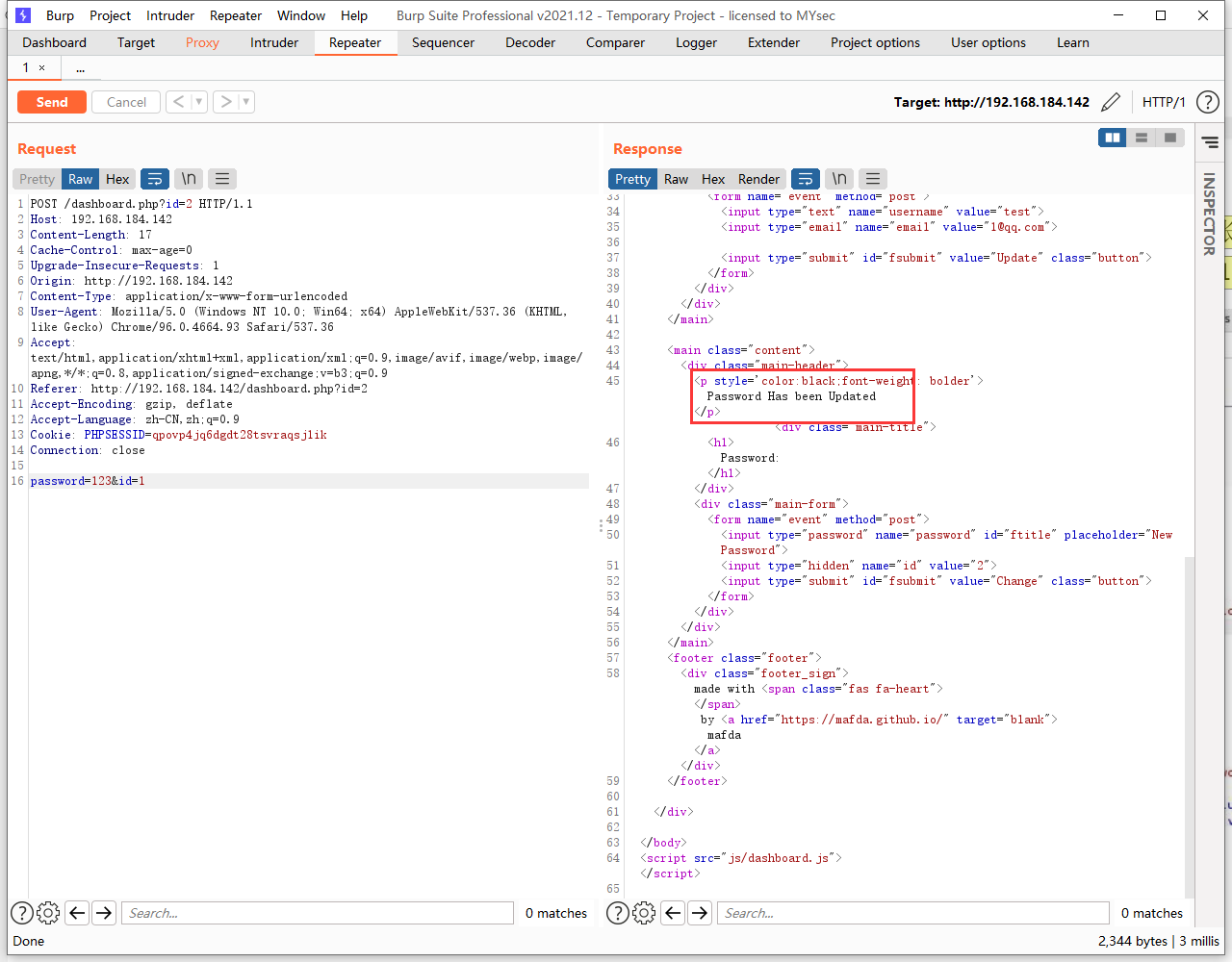Screen dimensions: 1232x962
Task: Edit target with the pencil icon
Action: point(1111,102)
